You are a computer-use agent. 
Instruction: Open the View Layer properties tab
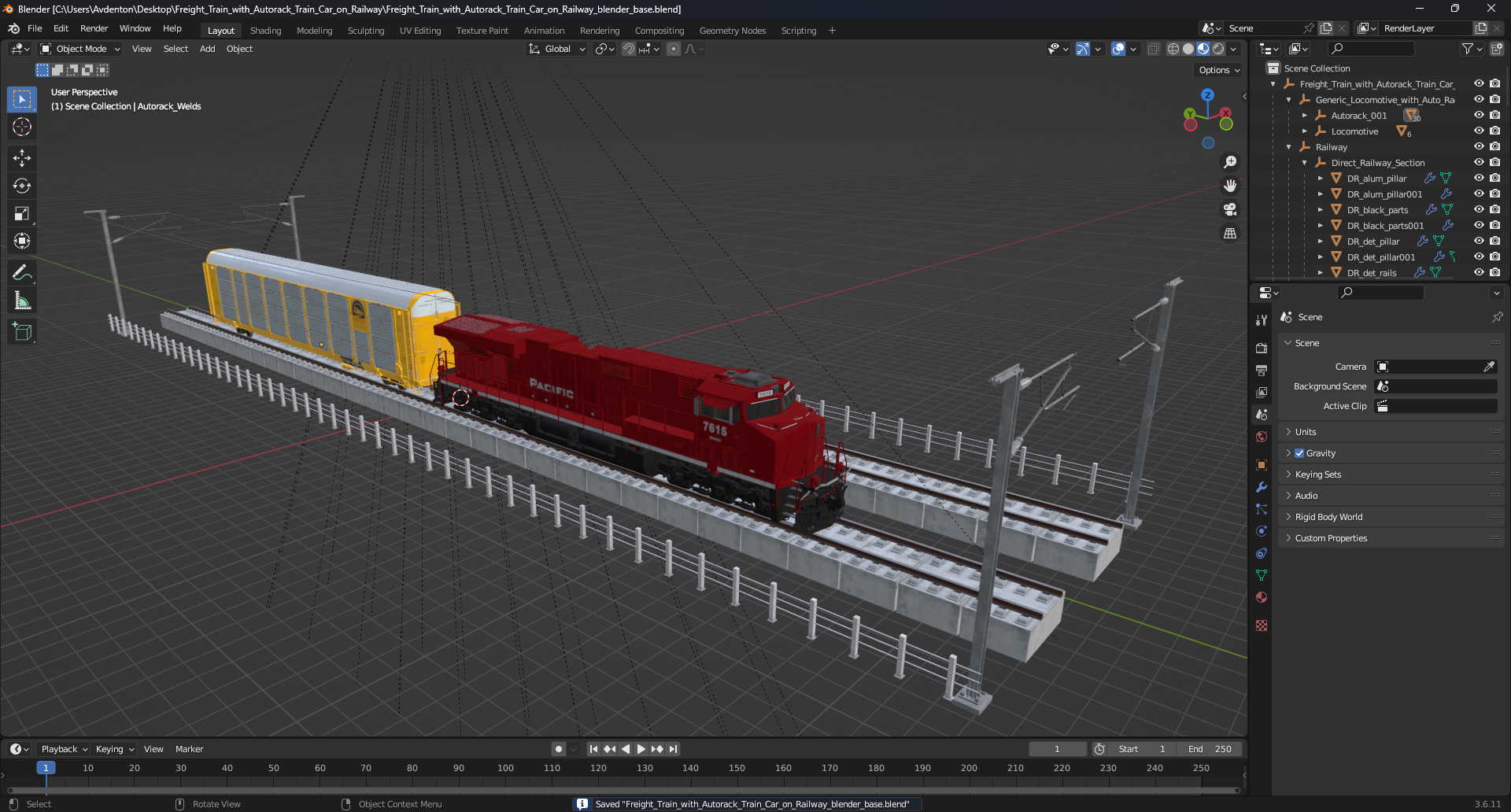click(x=1262, y=392)
